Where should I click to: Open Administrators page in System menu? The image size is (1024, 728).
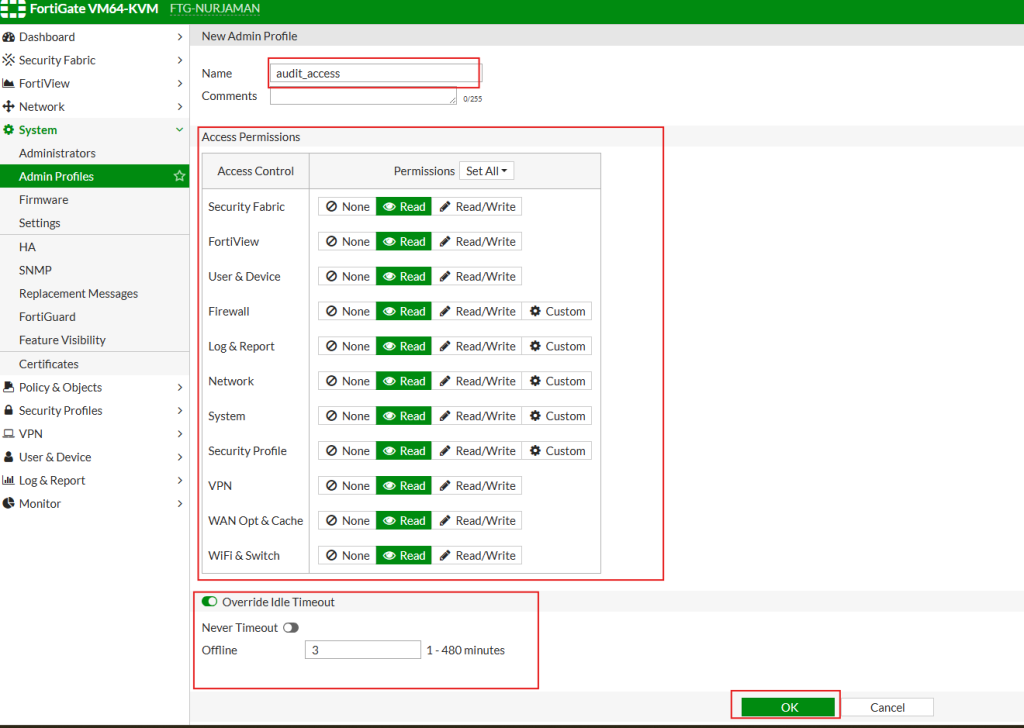[57, 153]
